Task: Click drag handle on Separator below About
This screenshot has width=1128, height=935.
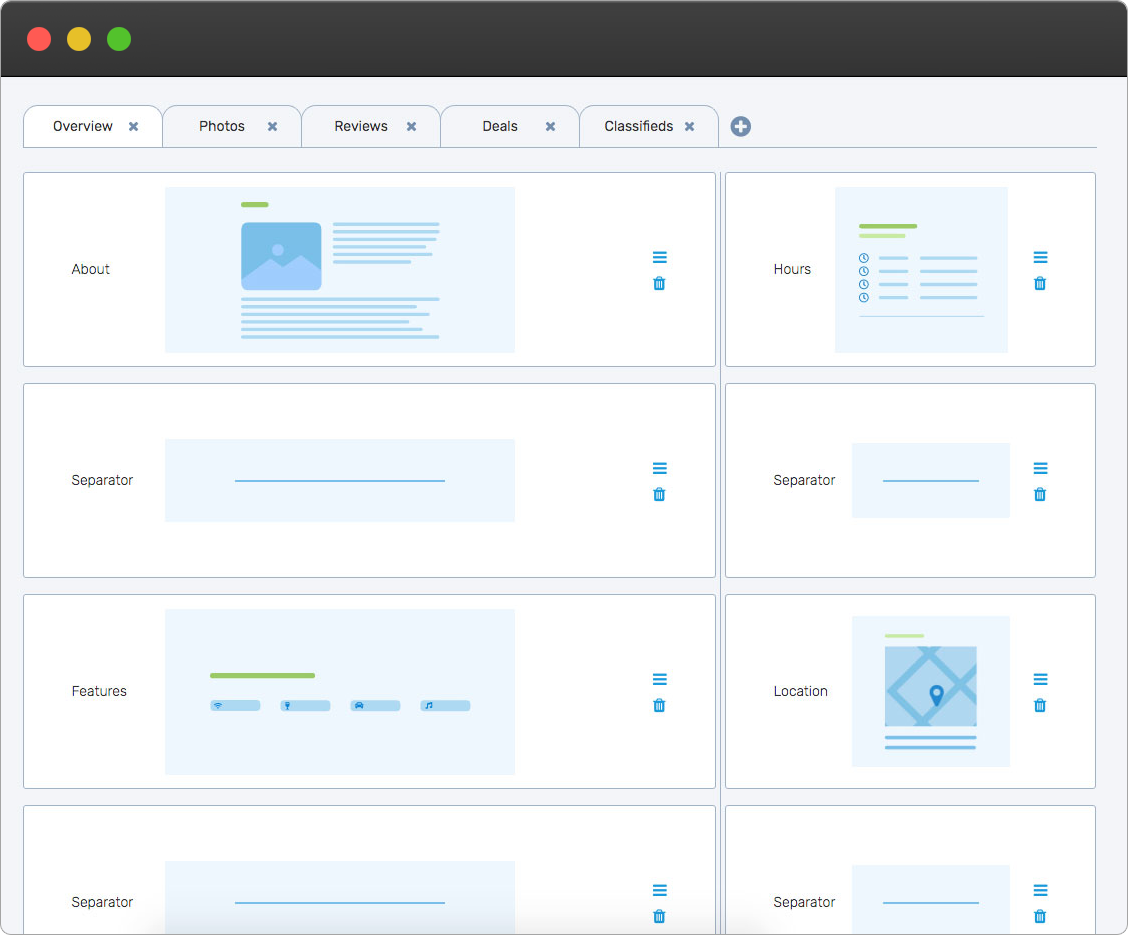Action: pyautogui.click(x=660, y=468)
